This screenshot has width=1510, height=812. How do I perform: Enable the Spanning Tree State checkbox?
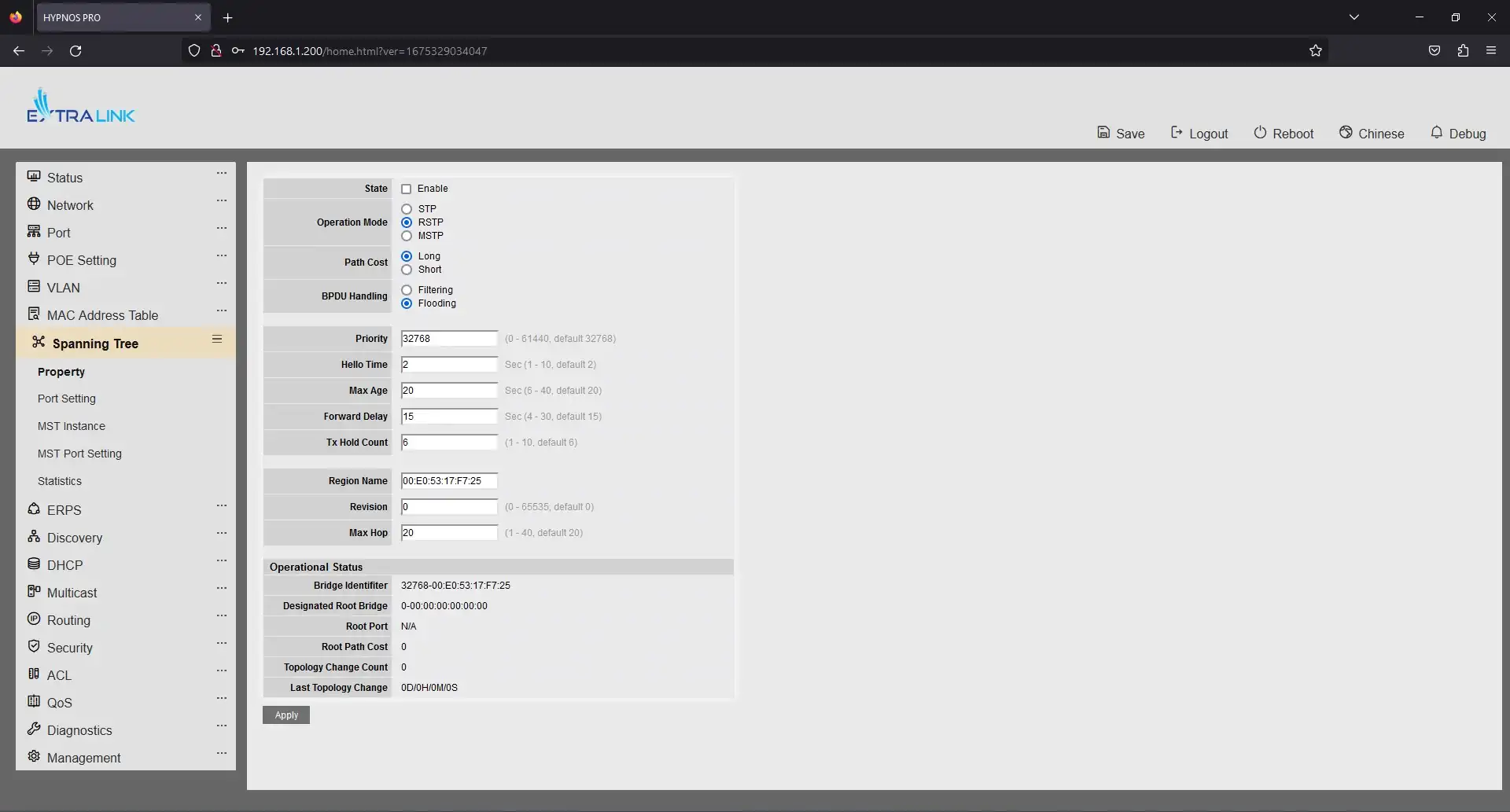(407, 189)
